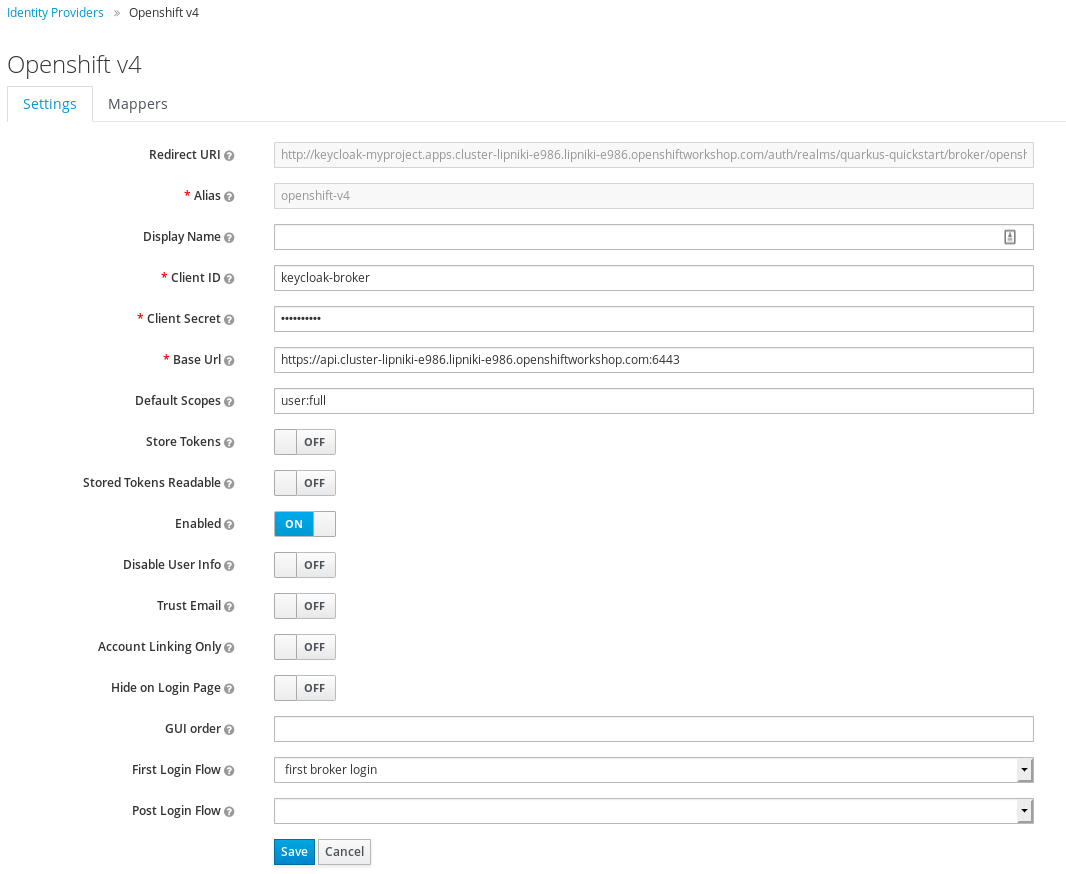Image resolution: width=1066 pixels, height=874 pixels.
Task: Click help icon next to Client ID
Action: [229, 279]
